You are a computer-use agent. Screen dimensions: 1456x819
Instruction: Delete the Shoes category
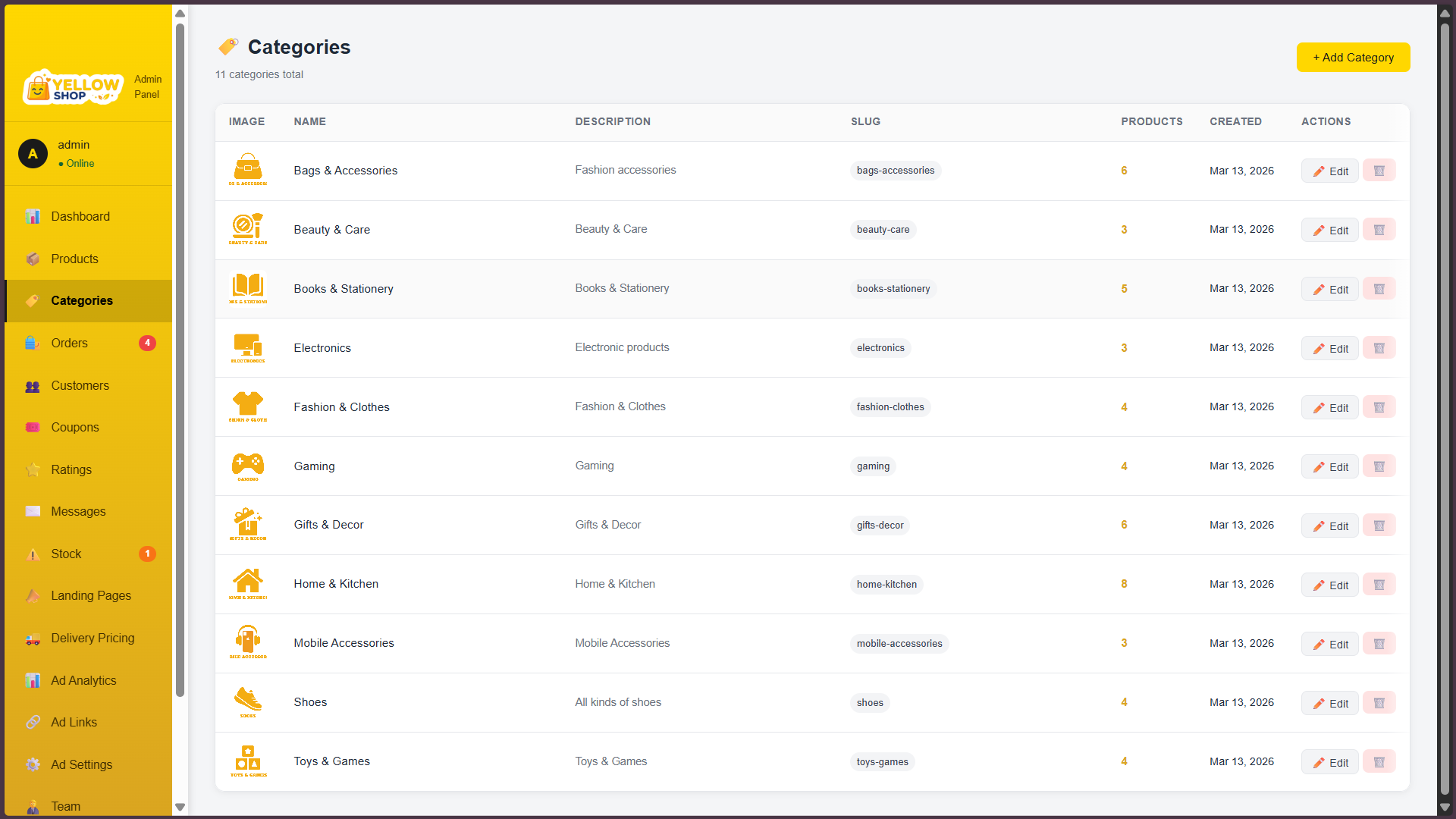[x=1379, y=703]
